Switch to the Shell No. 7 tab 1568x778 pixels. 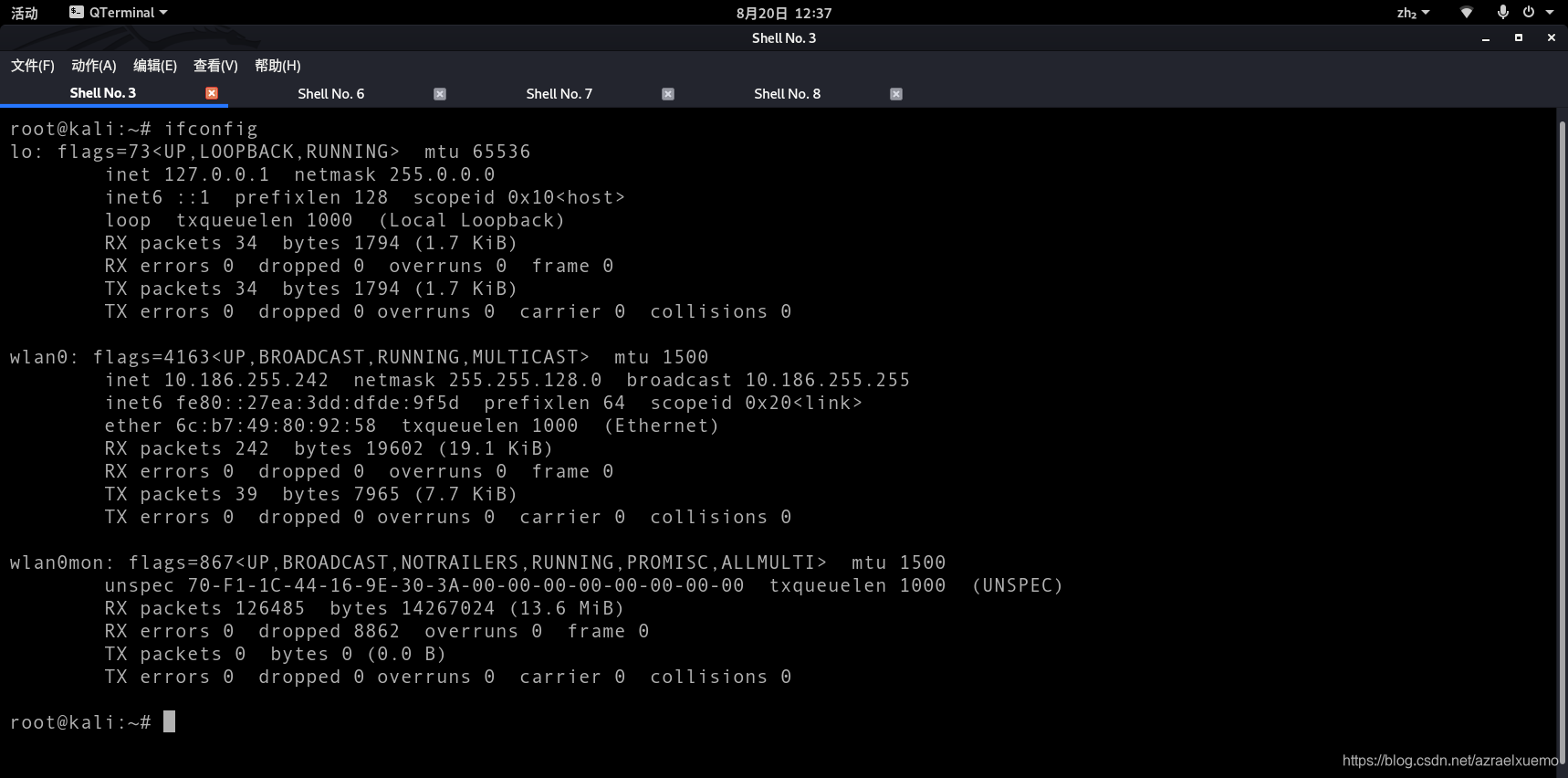[559, 94]
